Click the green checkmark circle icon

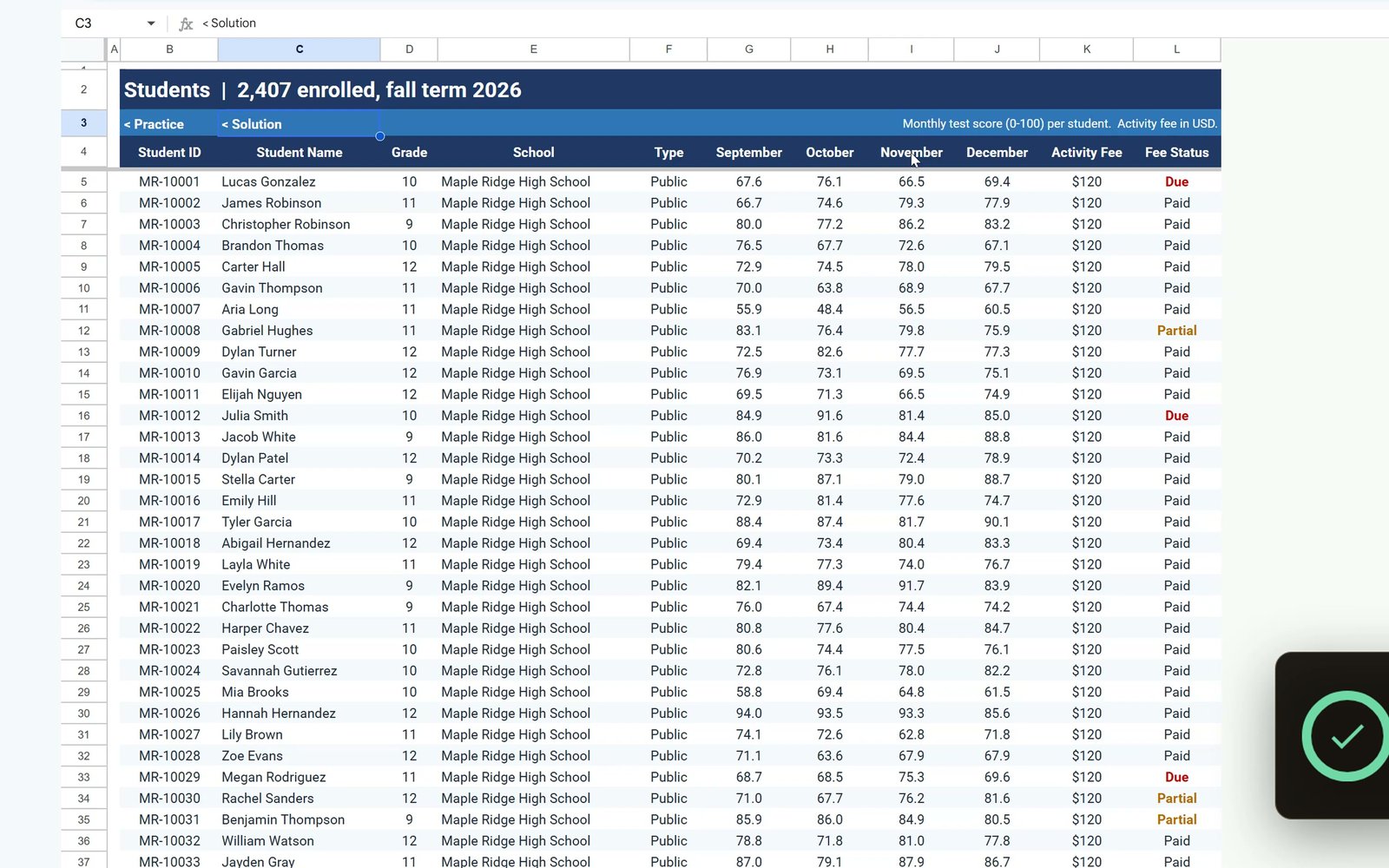1346,736
